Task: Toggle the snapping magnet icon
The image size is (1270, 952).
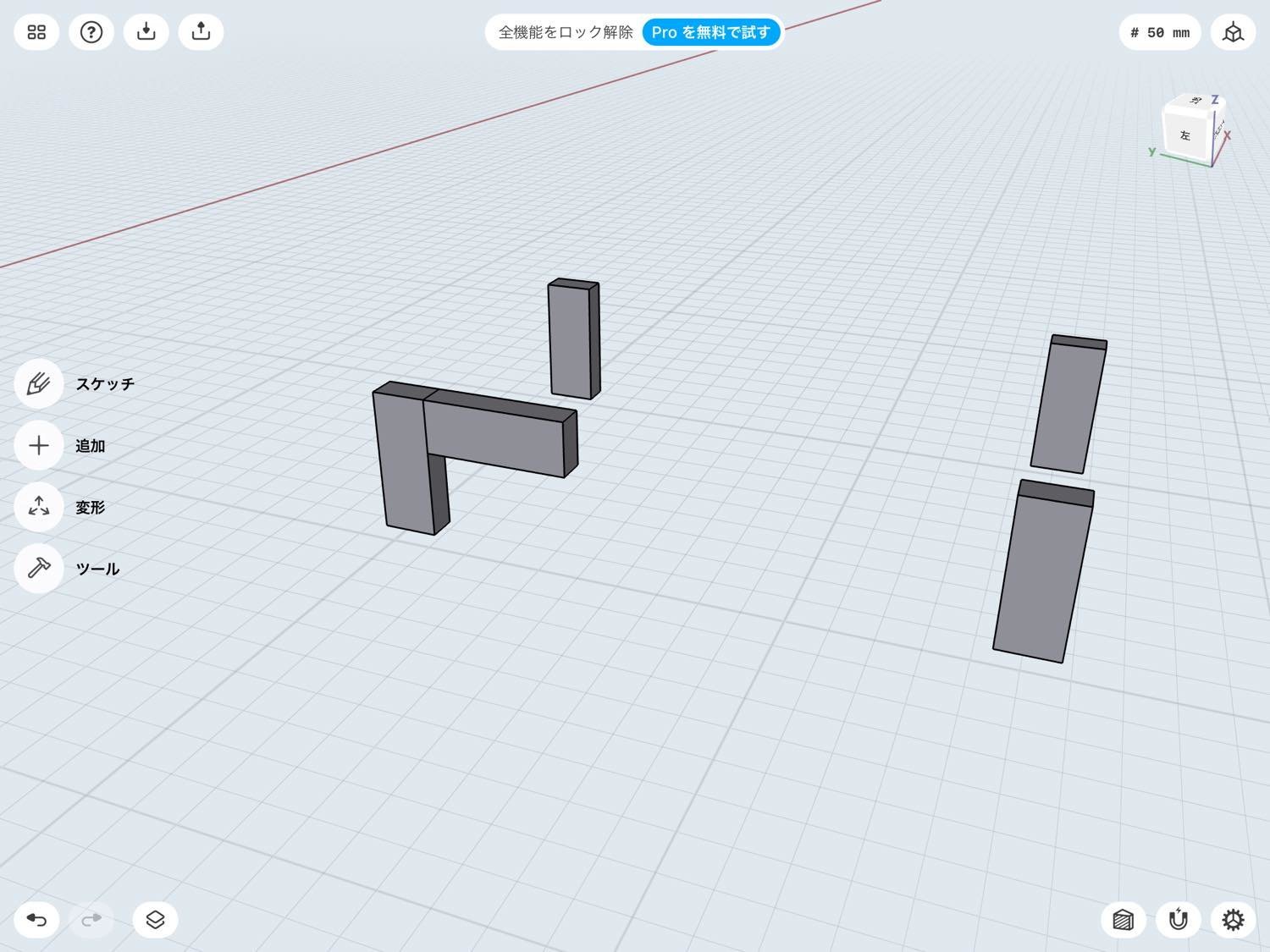Action: click(x=1179, y=920)
